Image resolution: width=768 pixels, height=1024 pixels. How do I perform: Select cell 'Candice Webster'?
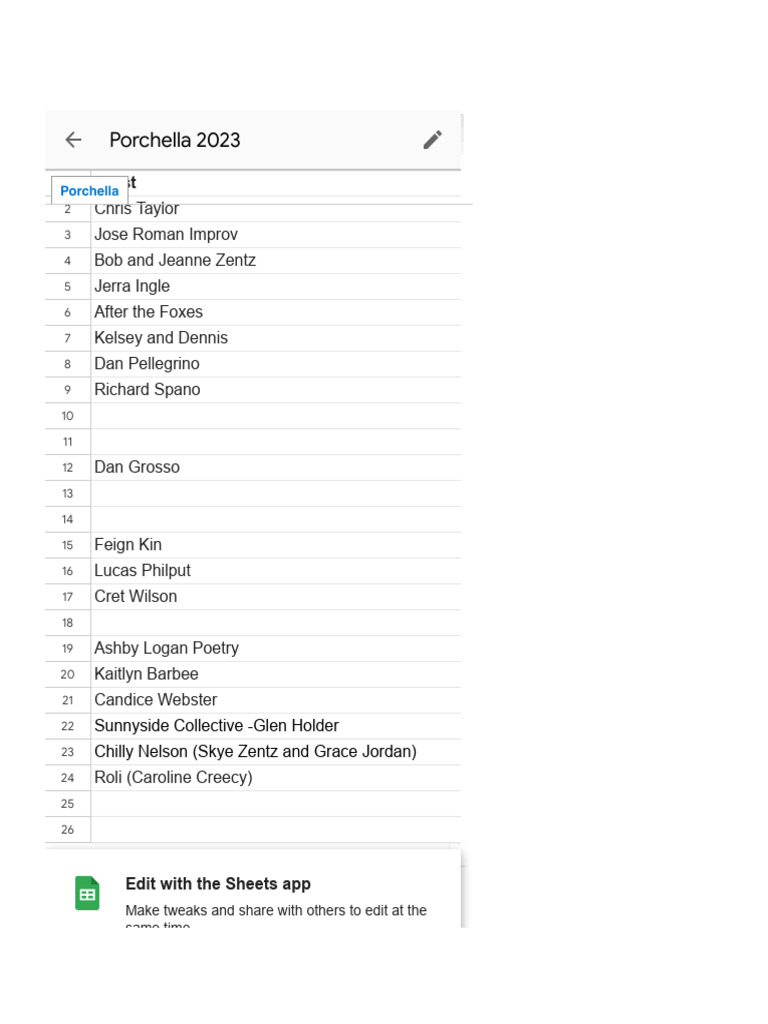[276, 700]
